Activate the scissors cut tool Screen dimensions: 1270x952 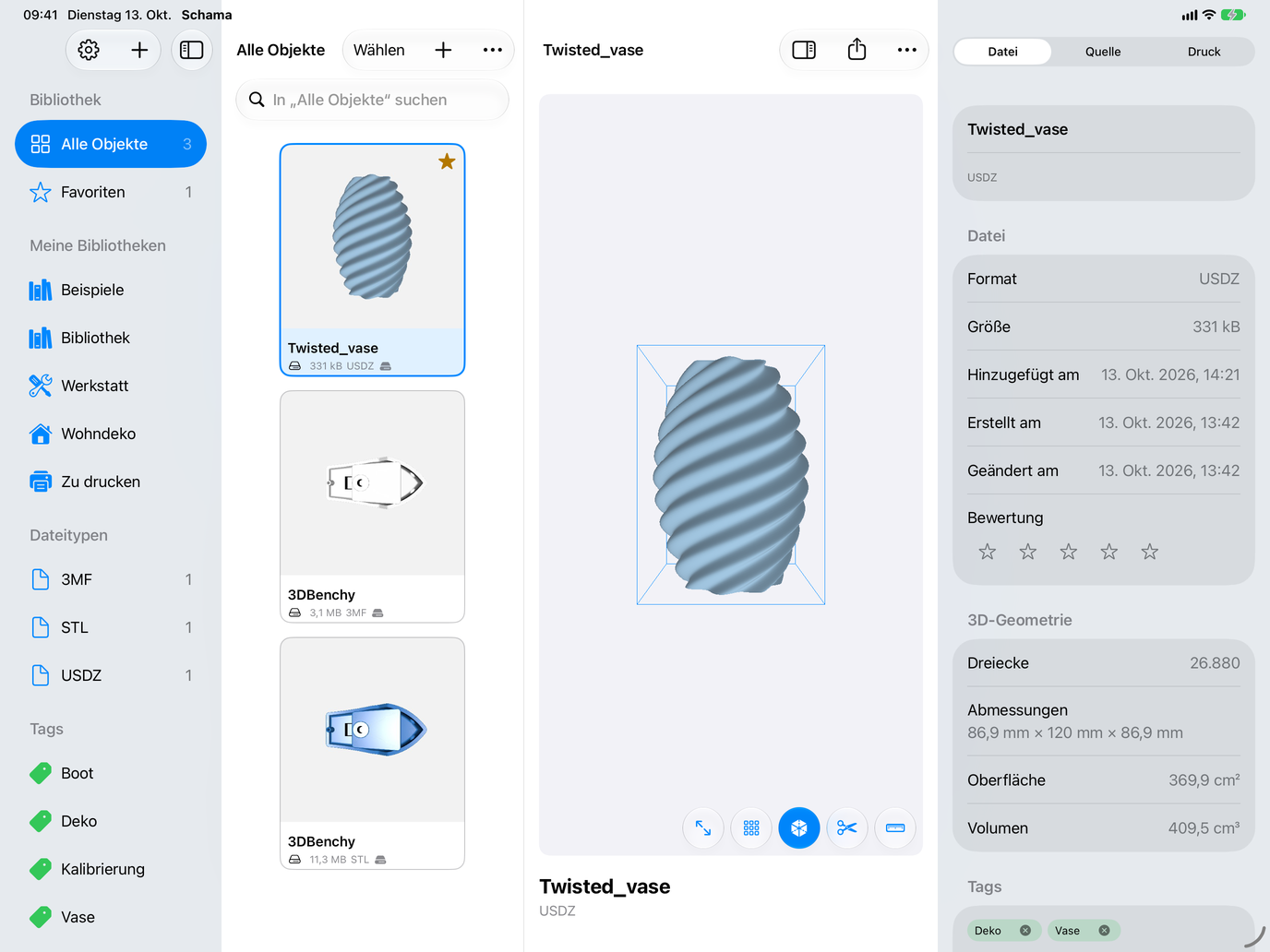[x=847, y=827]
